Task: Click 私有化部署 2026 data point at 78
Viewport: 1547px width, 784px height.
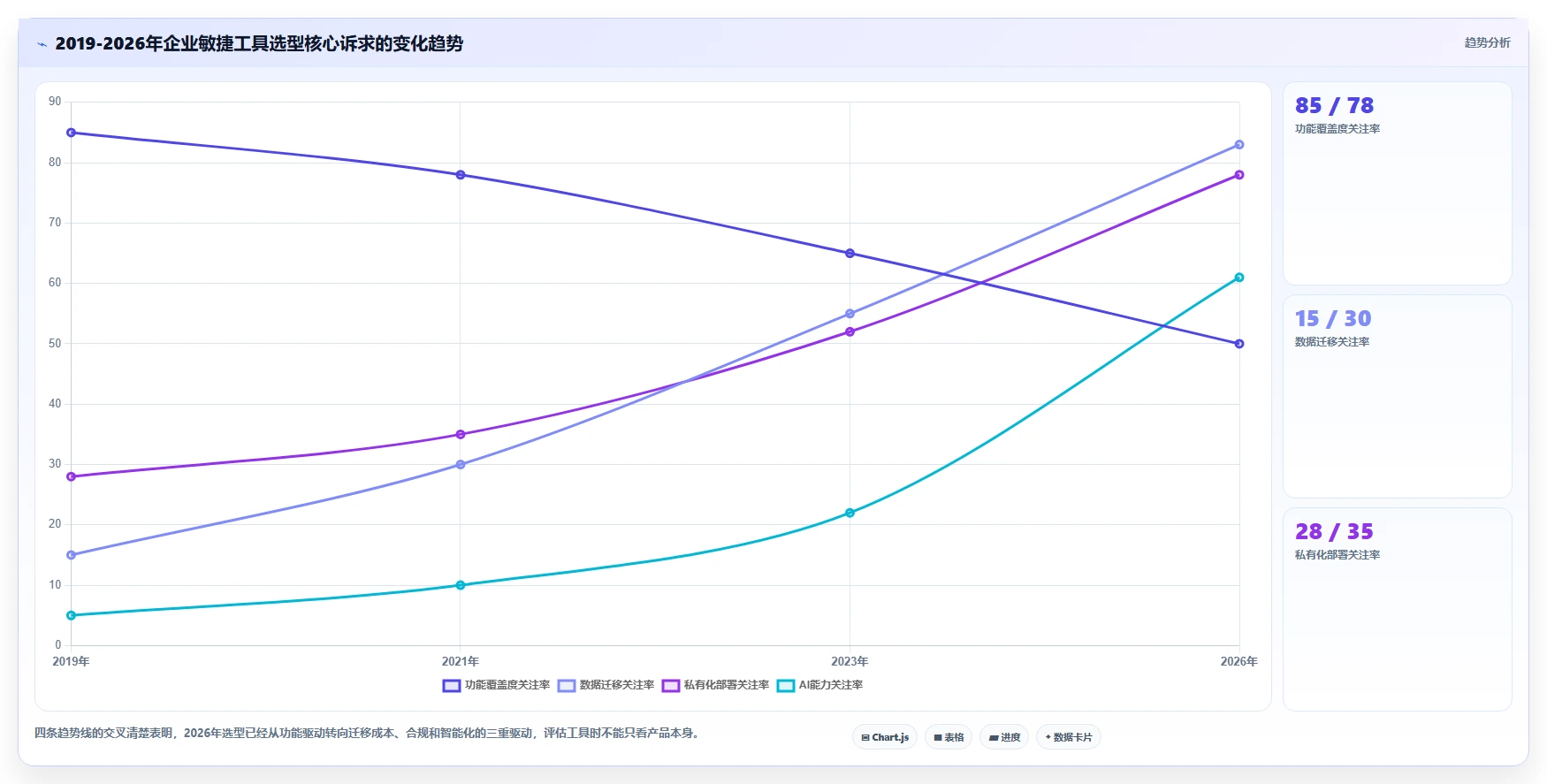Action: coord(1239,175)
